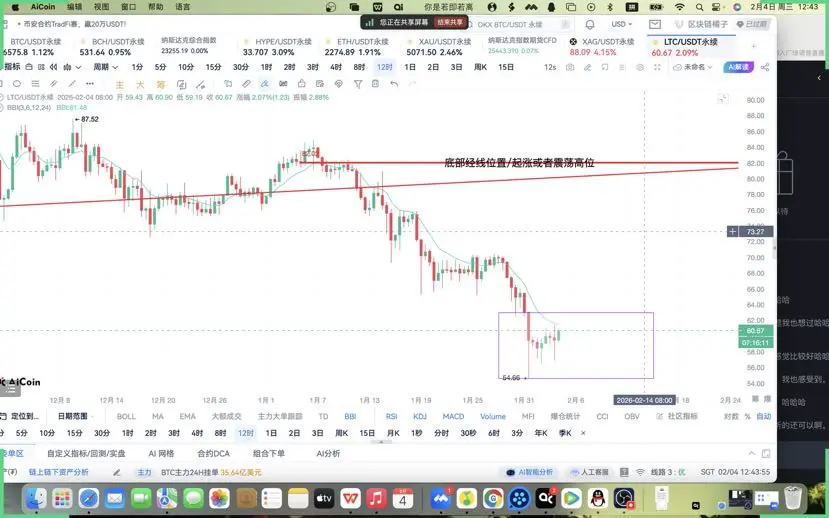This screenshot has width=829, height=518.
Task: Select the ruler measurement tool
Action: (246, 84)
